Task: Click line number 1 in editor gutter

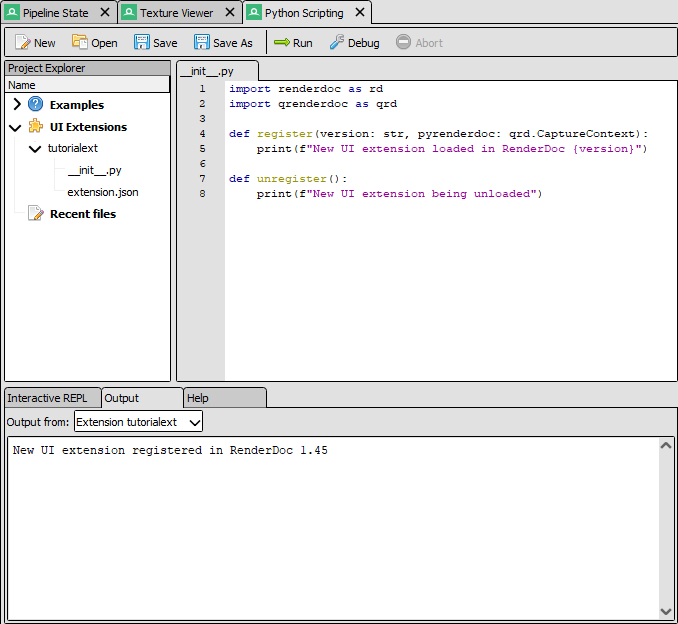Action: coord(202,89)
